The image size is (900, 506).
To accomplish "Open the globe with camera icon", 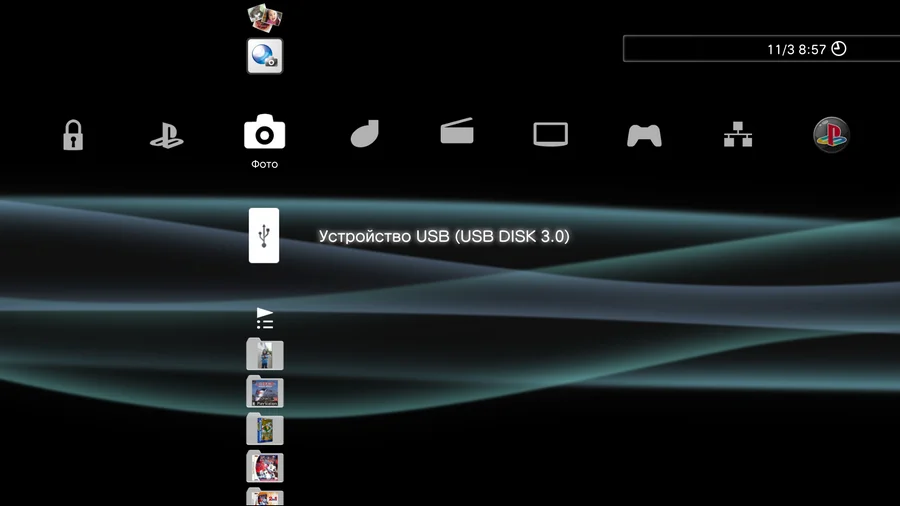I will [x=265, y=56].
